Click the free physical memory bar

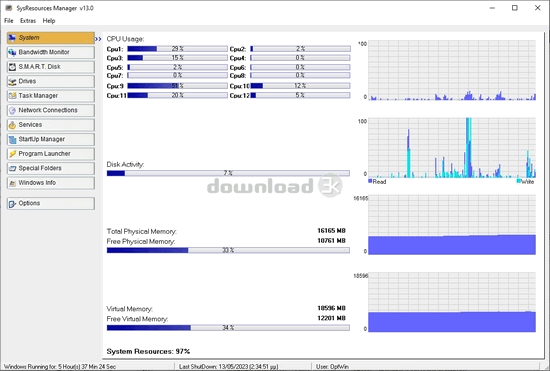228,250
